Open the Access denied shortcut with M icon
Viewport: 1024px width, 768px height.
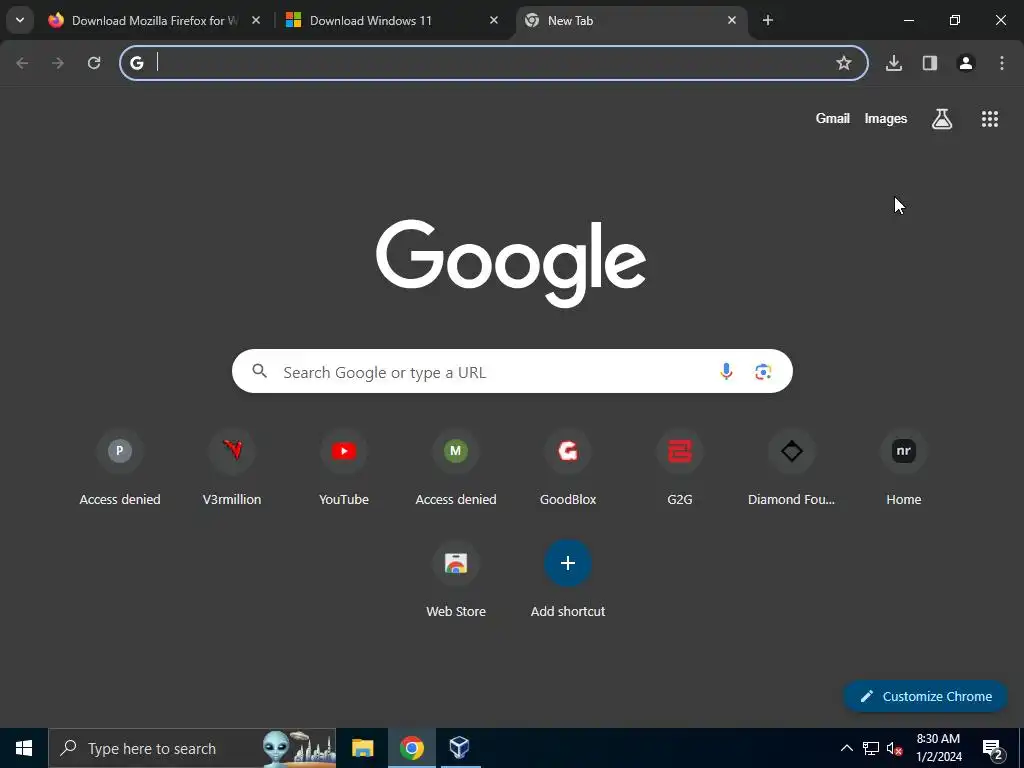(456, 469)
